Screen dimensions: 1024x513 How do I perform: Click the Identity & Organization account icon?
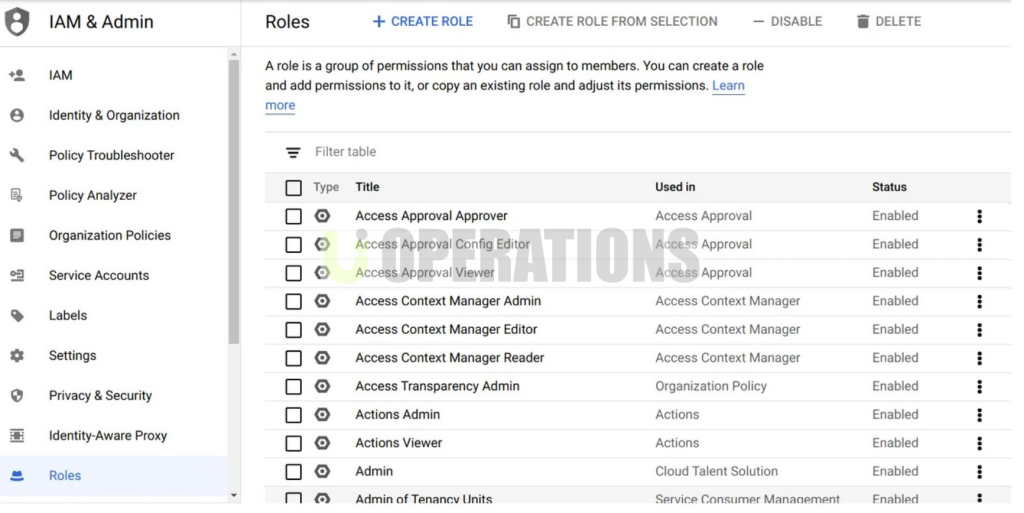tap(17, 116)
